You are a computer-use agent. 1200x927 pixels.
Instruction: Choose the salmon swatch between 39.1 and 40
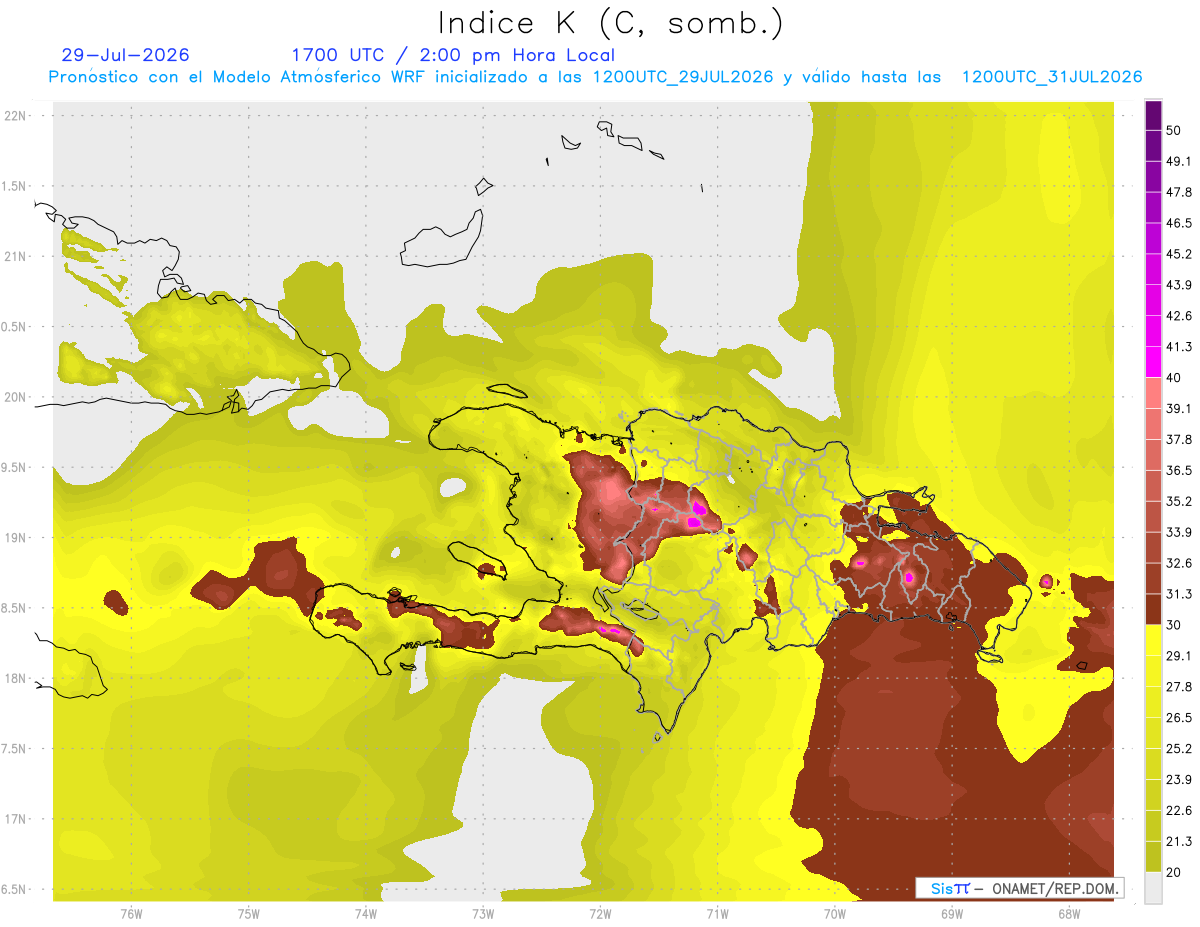pos(1153,393)
